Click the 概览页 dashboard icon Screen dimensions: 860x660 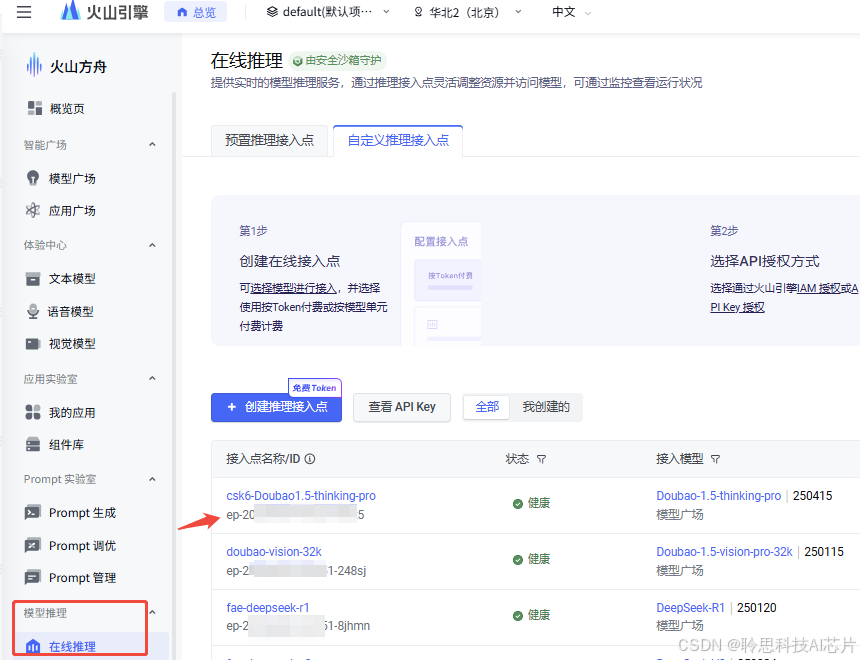[x=35, y=108]
